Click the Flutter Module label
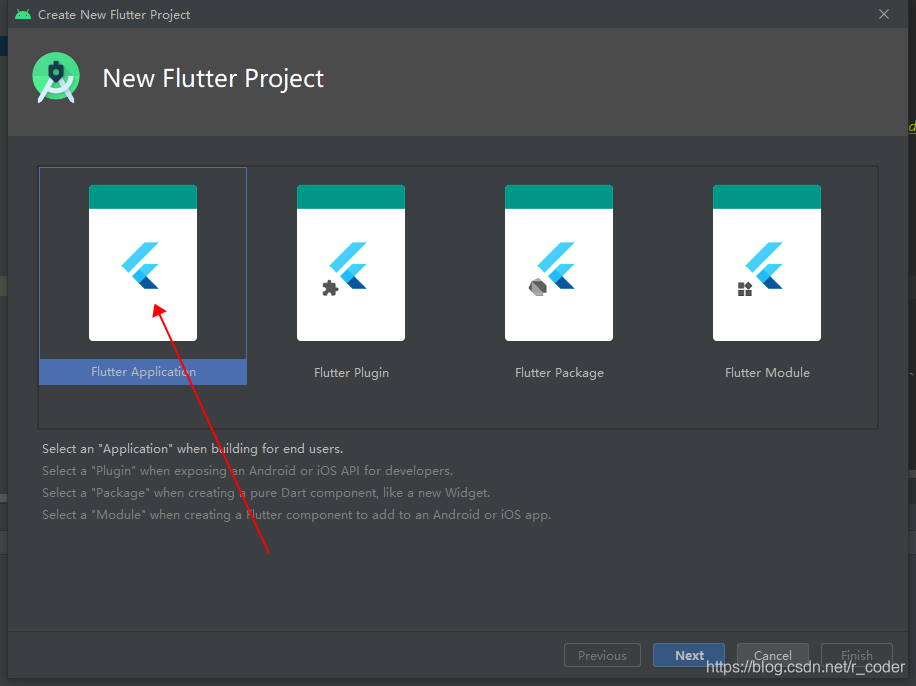Viewport: 916px width, 686px height. point(767,373)
